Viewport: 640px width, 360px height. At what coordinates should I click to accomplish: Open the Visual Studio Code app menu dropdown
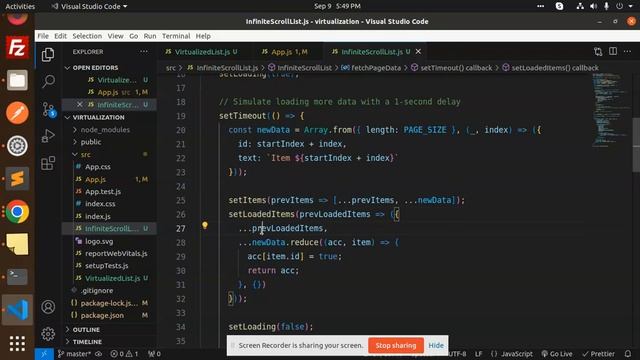[89, 6]
